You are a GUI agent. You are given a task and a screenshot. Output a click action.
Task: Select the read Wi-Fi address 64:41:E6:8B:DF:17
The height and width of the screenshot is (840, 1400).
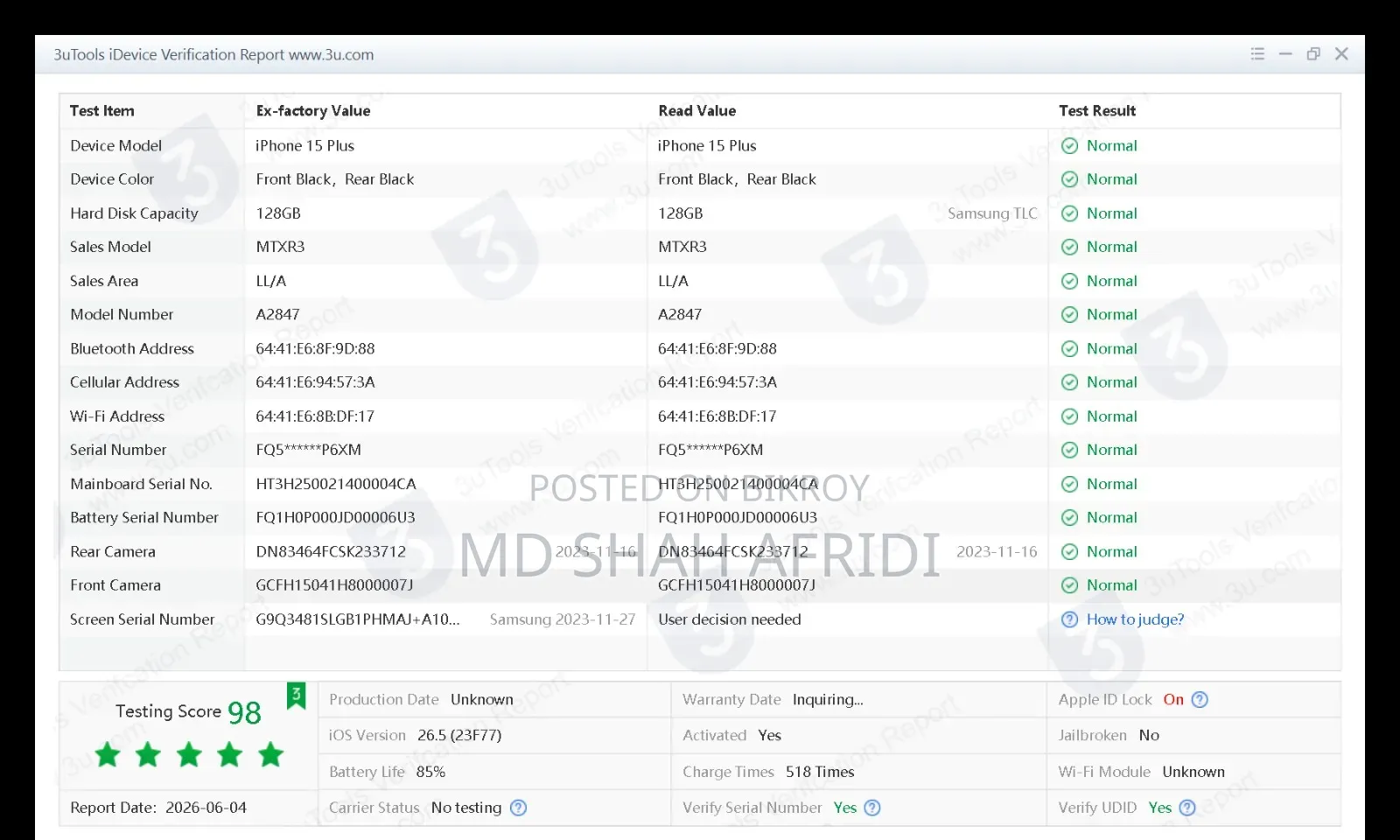[x=717, y=416]
